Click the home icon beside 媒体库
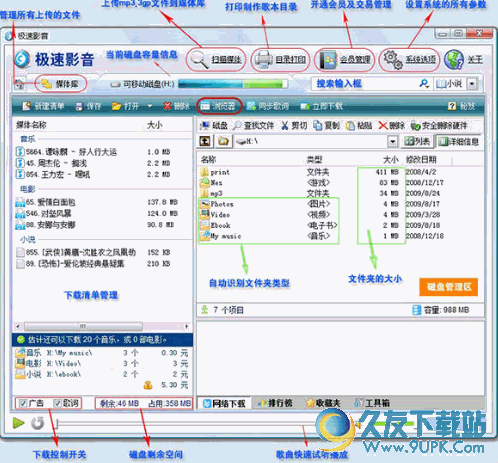Screen dimensions: 498x463 point(19,84)
